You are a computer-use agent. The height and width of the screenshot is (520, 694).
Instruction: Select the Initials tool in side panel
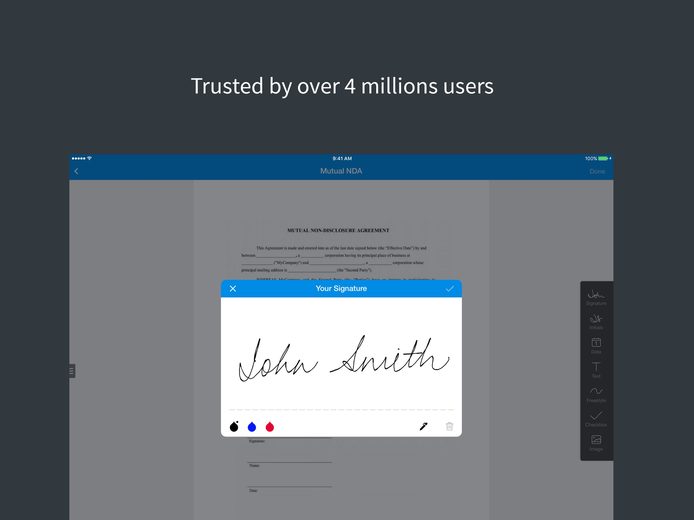(x=596, y=322)
